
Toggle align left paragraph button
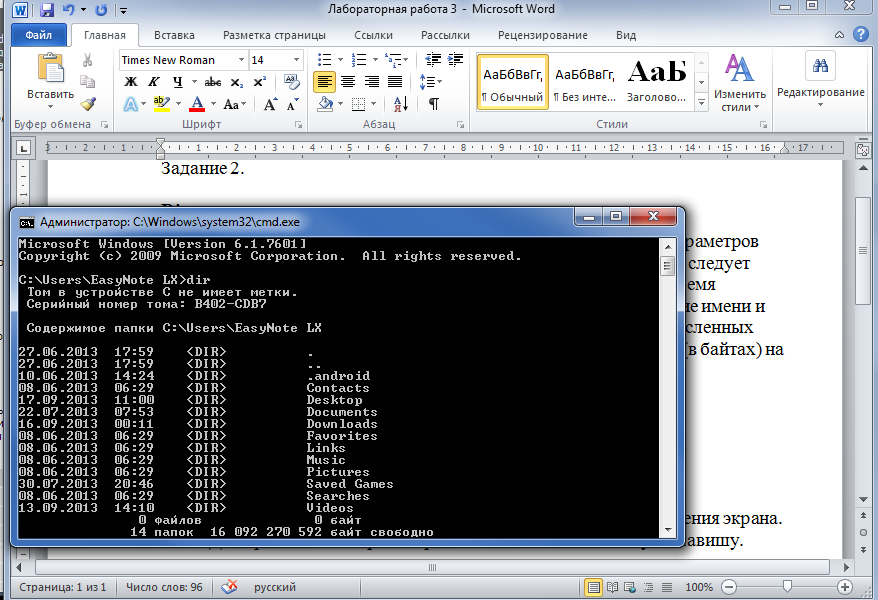pyautogui.click(x=324, y=82)
